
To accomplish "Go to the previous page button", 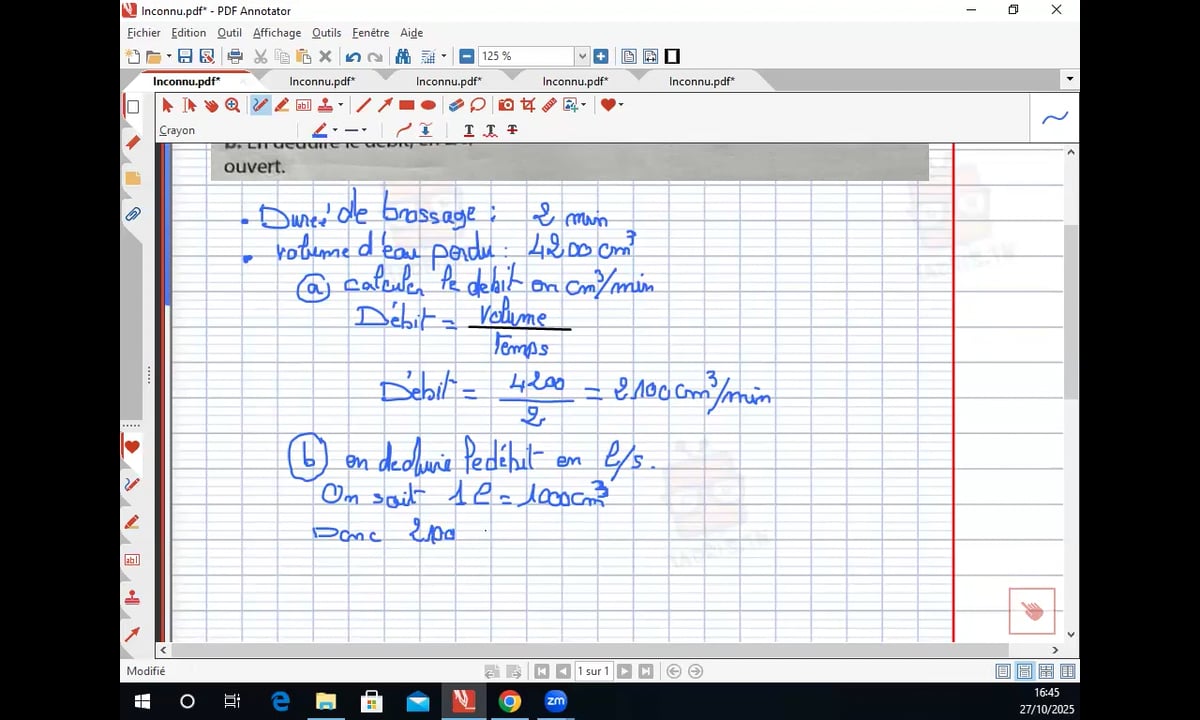I will (x=563, y=671).
